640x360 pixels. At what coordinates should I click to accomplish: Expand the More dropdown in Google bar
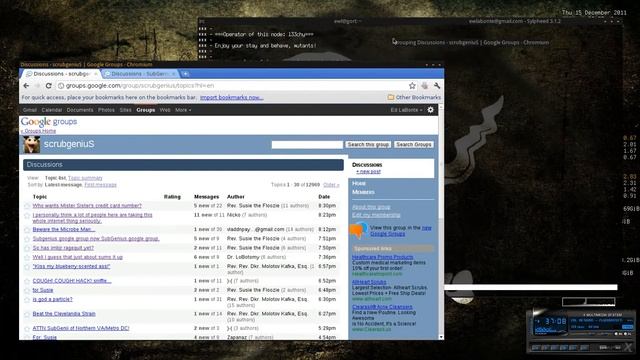tap(183, 110)
